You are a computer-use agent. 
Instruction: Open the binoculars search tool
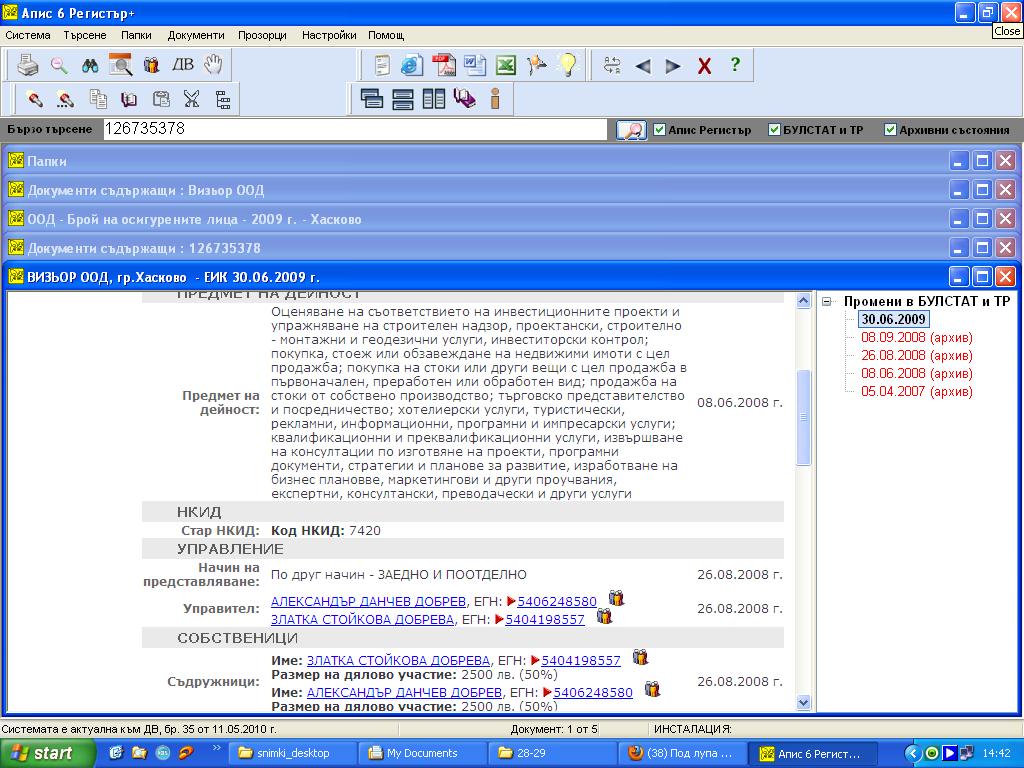[x=89, y=65]
